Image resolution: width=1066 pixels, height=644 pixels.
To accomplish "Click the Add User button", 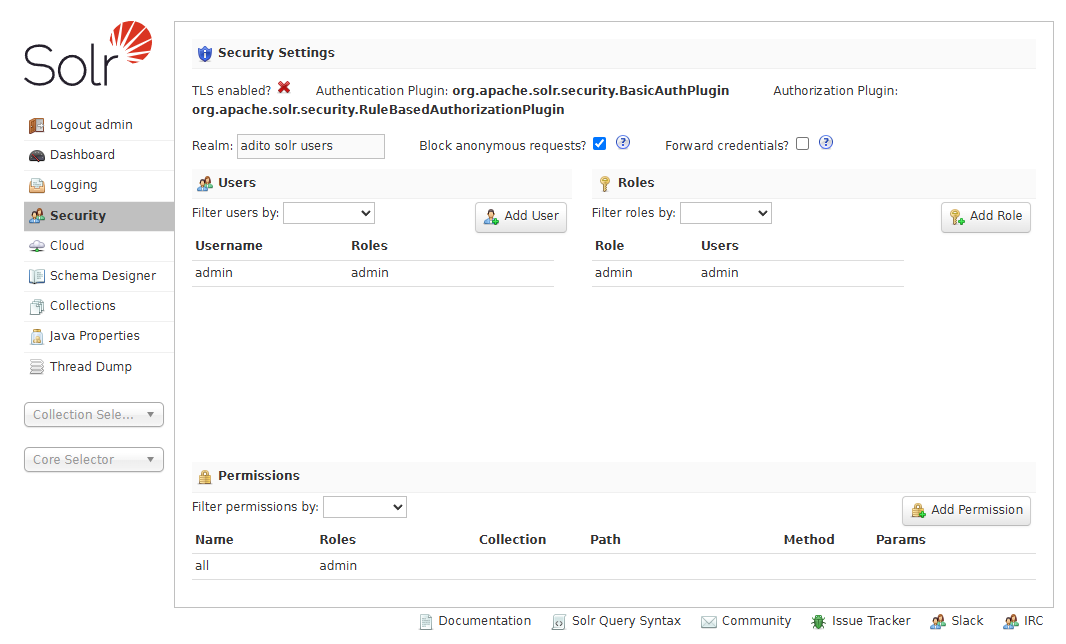I will [520, 216].
